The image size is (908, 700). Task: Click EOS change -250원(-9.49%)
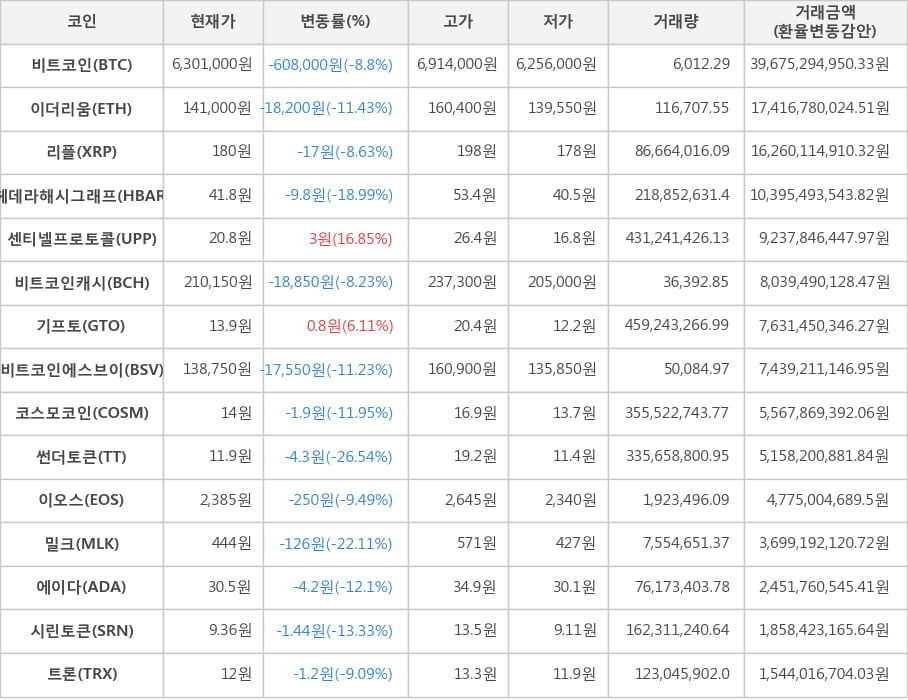pyautogui.click(x=340, y=500)
